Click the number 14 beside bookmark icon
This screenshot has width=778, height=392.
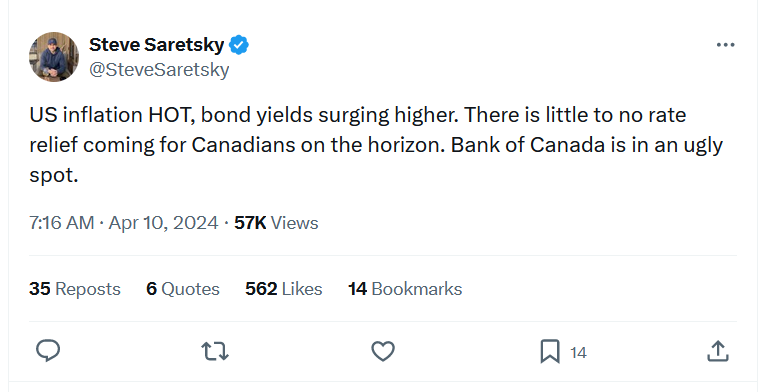(578, 353)
